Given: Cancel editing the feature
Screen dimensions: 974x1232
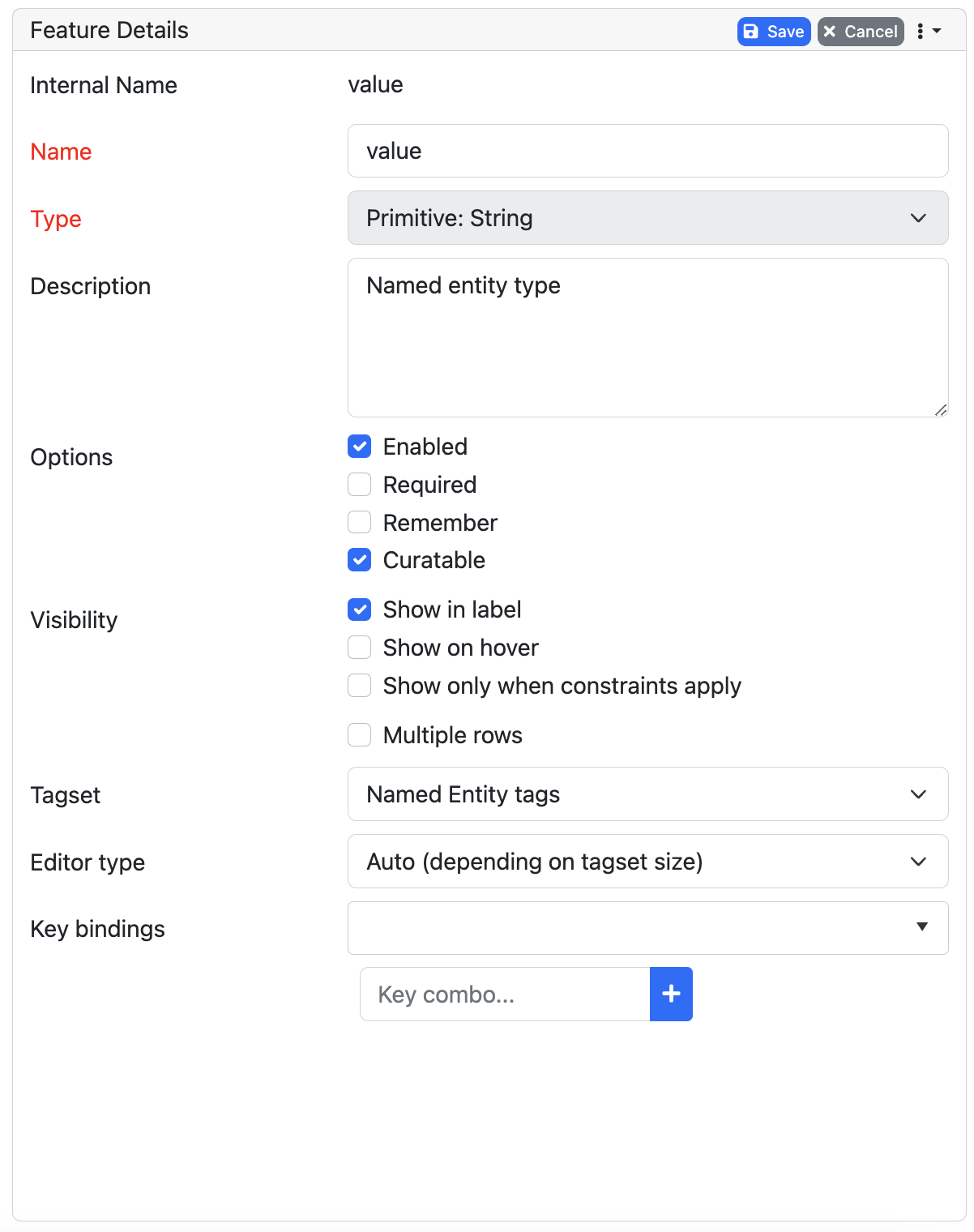Looking at the screenshot, I should [x=861, y=31].
